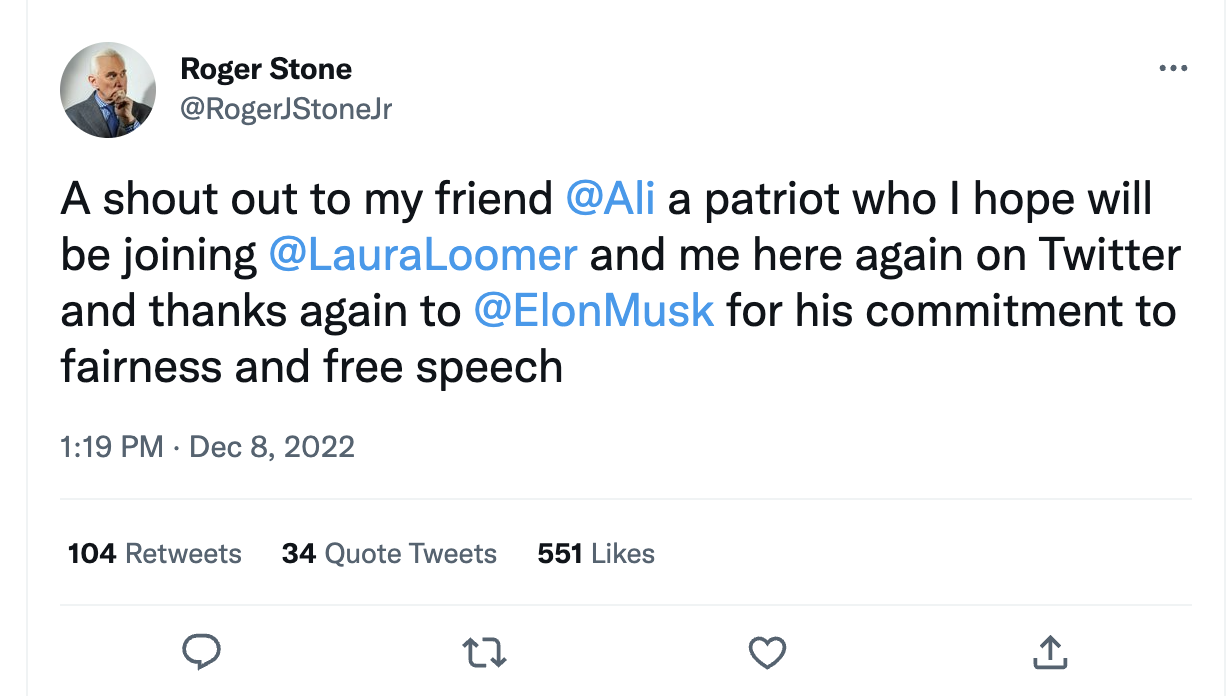Click the word "patriot" in the tweet

(x=770, y=199)
